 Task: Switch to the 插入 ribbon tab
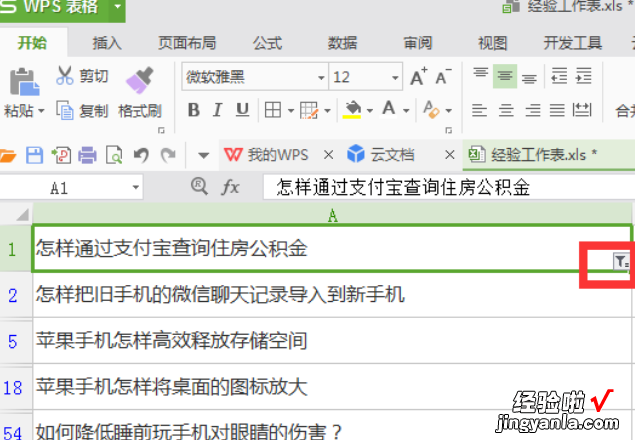coord(107,43)
